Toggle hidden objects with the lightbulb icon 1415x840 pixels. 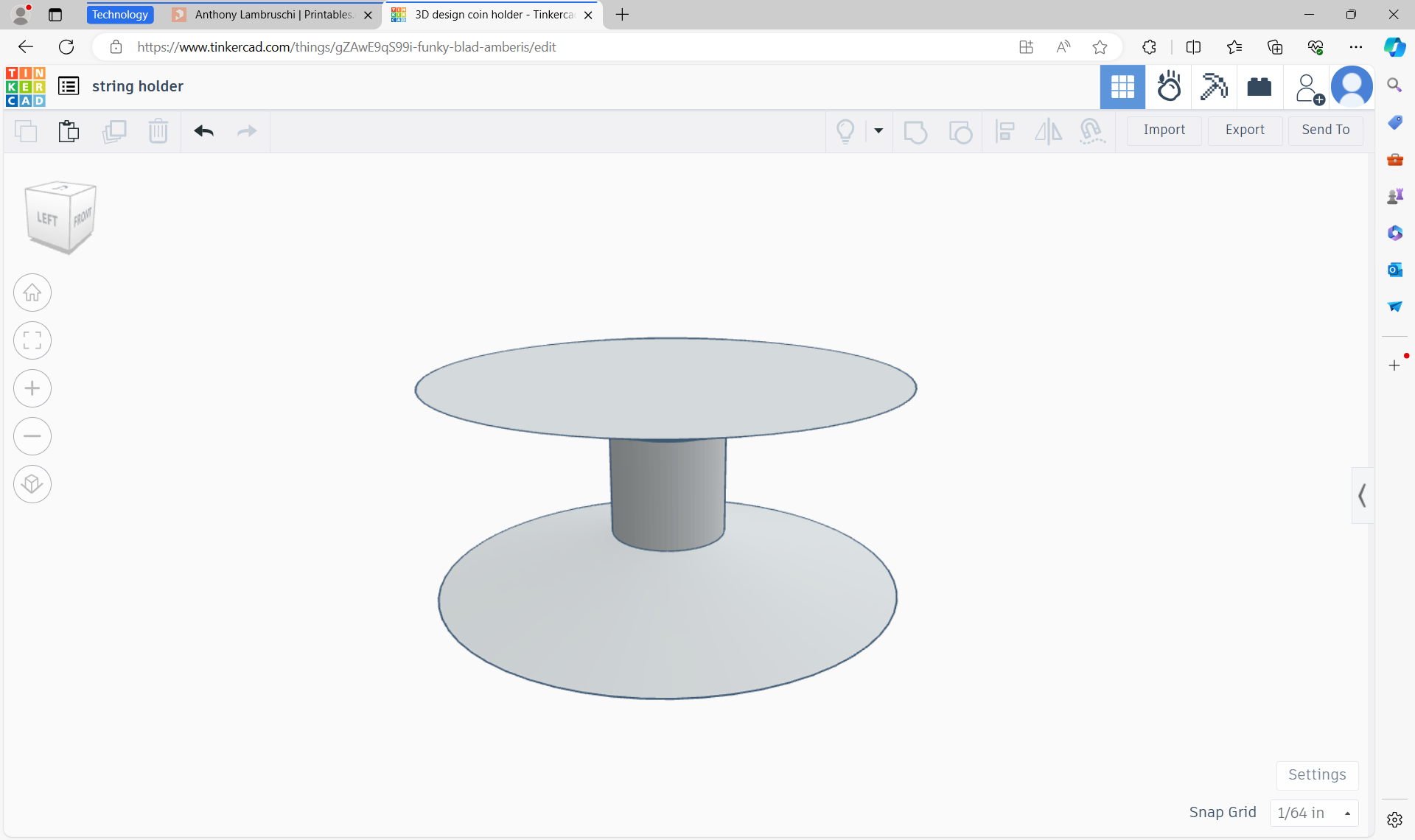(x=845, y=130)
